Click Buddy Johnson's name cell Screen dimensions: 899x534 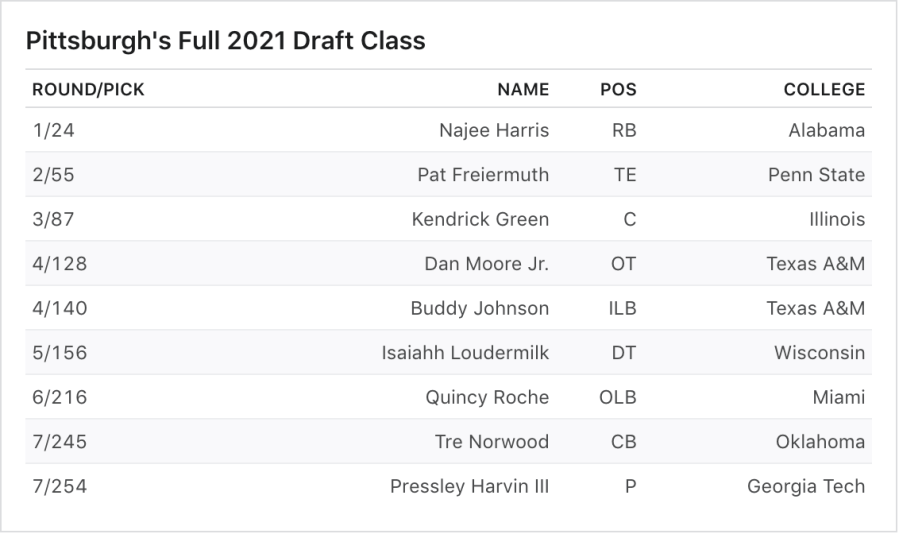[479, 308]
